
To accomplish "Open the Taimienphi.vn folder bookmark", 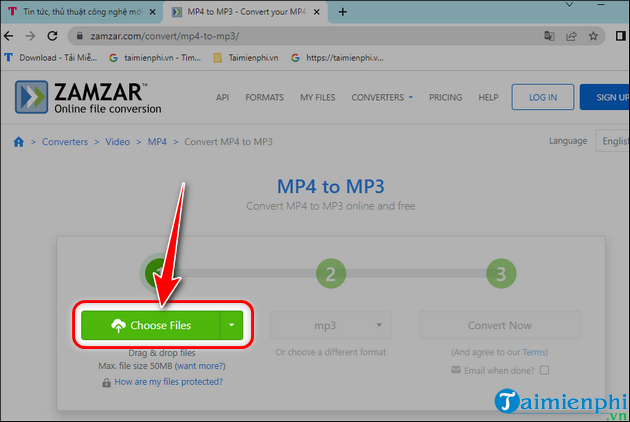I will coord(246,58).
